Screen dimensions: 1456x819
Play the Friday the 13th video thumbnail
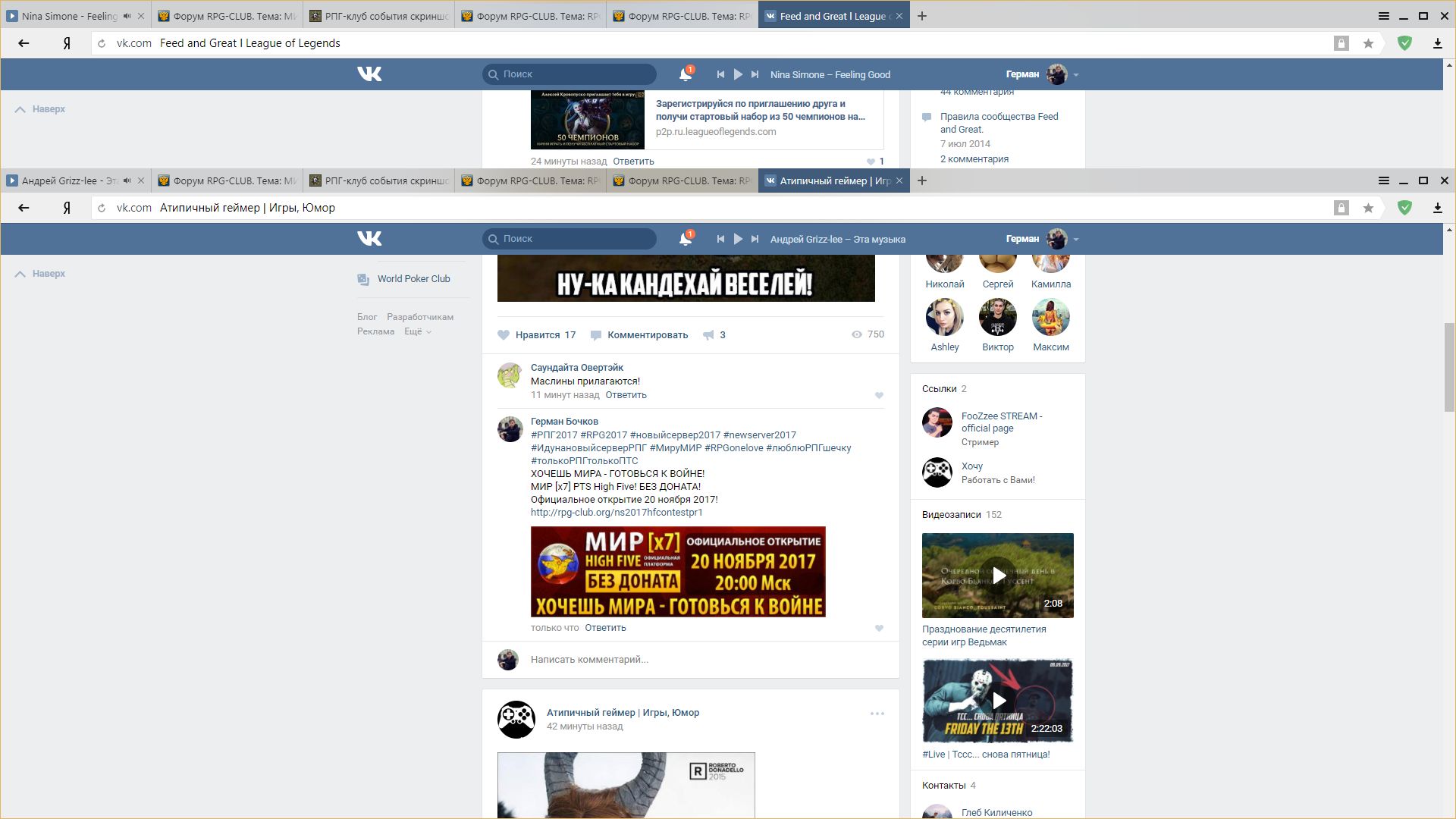click(x=998, y=701)
